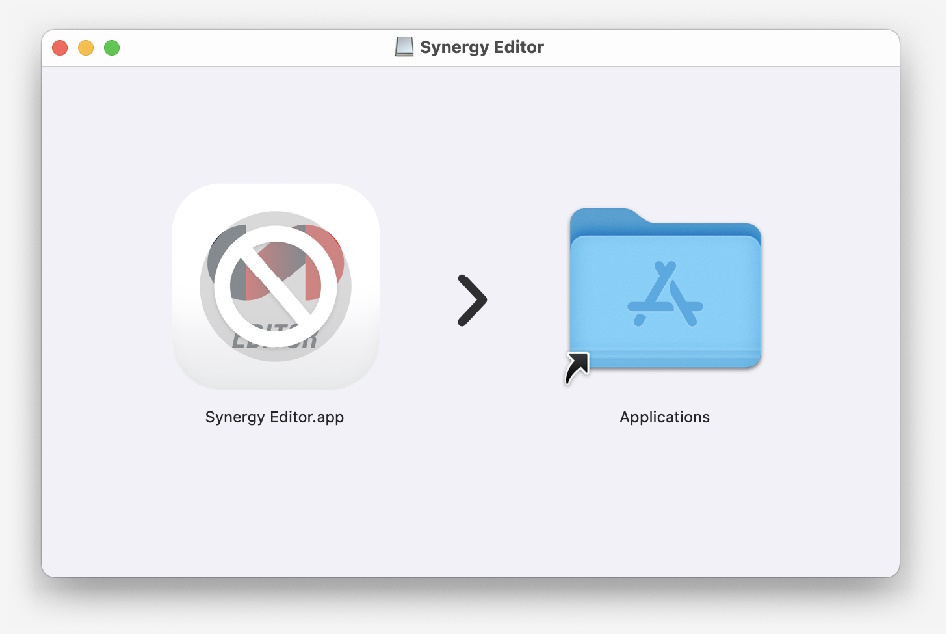Click the alias arrow badge on Applications folder

(x=577, y=368)
